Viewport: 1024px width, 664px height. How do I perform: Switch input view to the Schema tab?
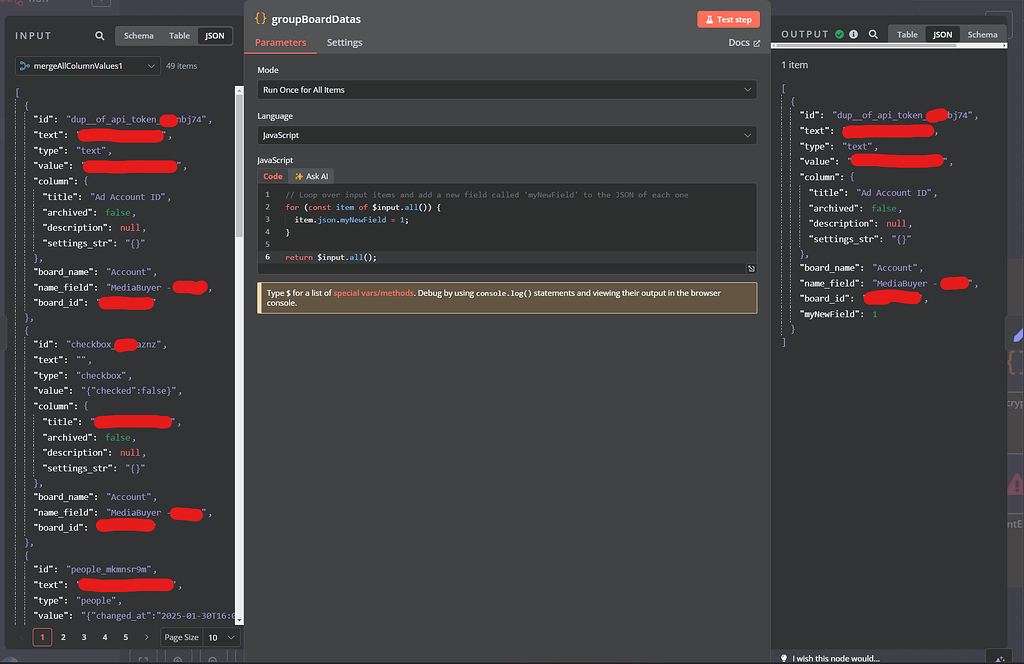[138, 35]
